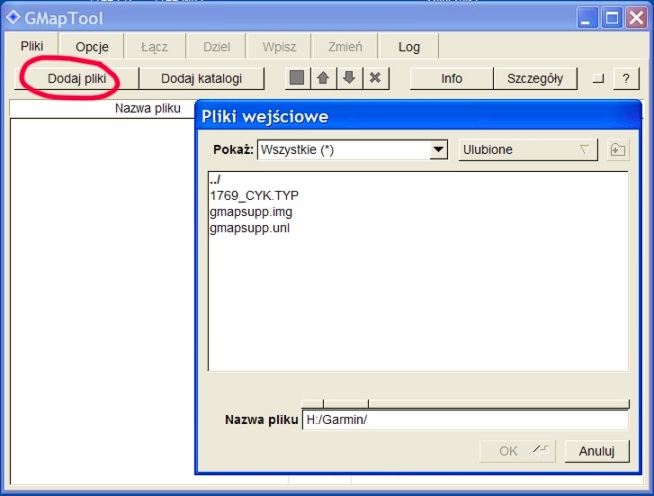654x496 pixels.
Task: Click the Nazwa pliku path input field
Action: [x=465, y=420]
